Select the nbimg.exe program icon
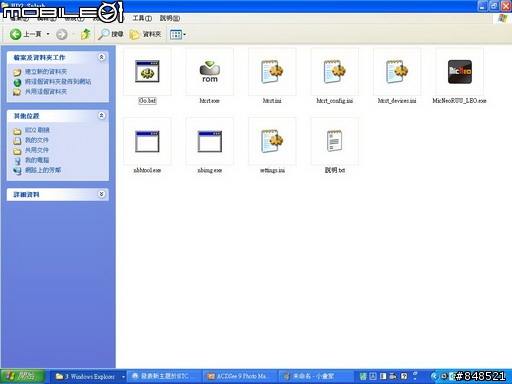The width and height of the screenshot is (512, 384). point(210,142)
